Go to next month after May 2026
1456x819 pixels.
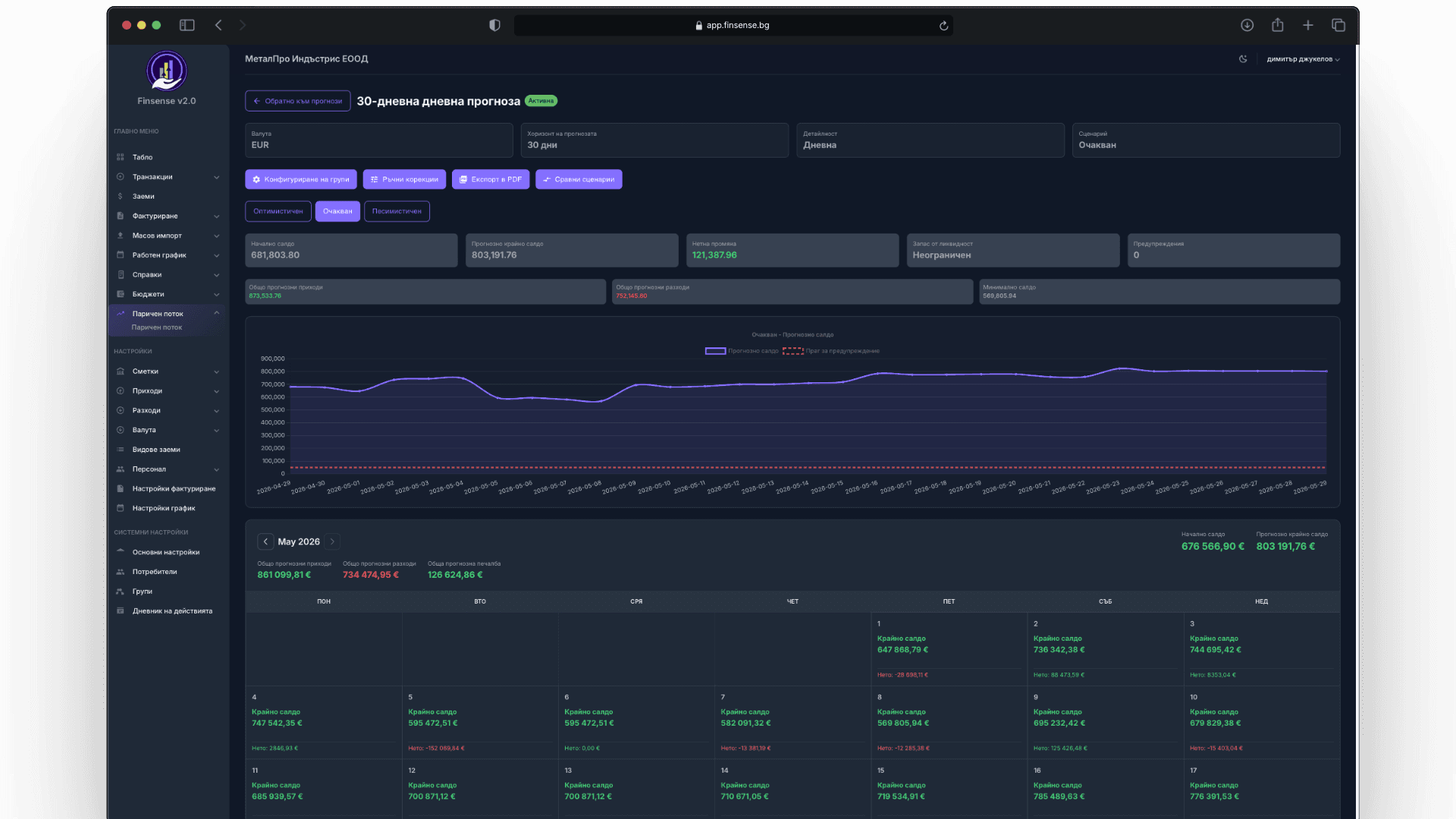click(332, 541)
